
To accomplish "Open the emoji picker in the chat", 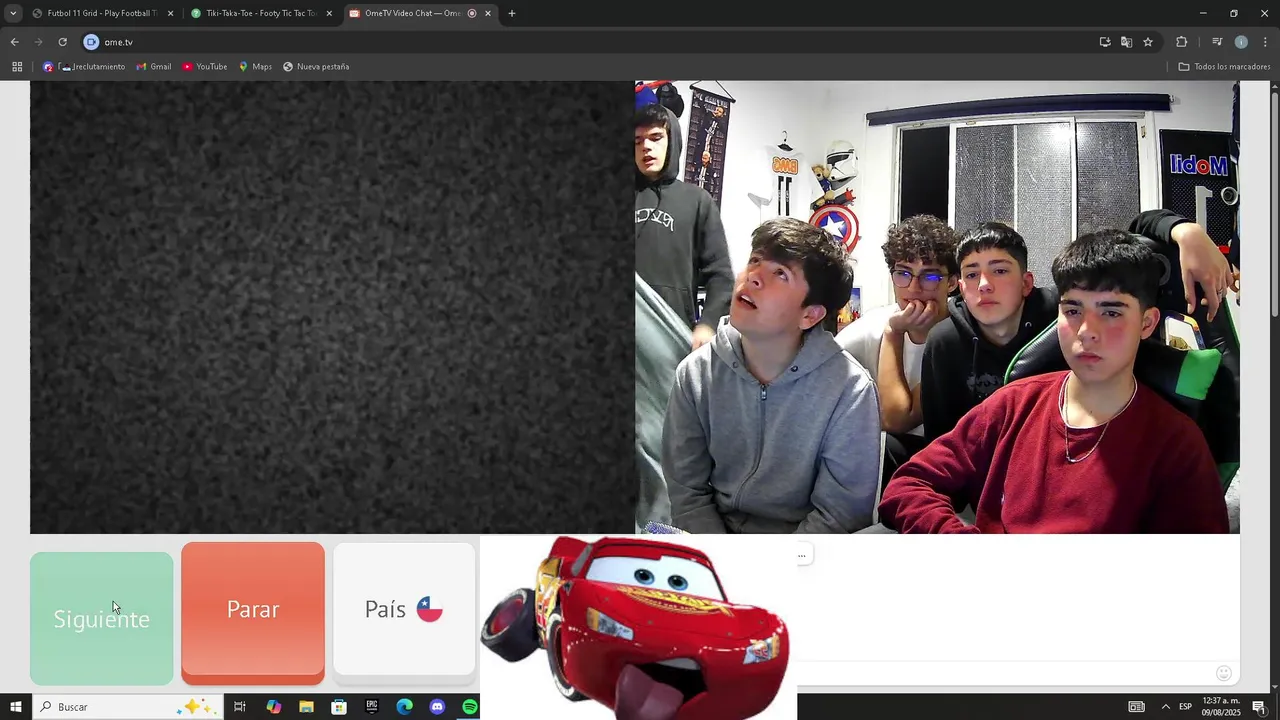I will click(x=1223, y=673).
